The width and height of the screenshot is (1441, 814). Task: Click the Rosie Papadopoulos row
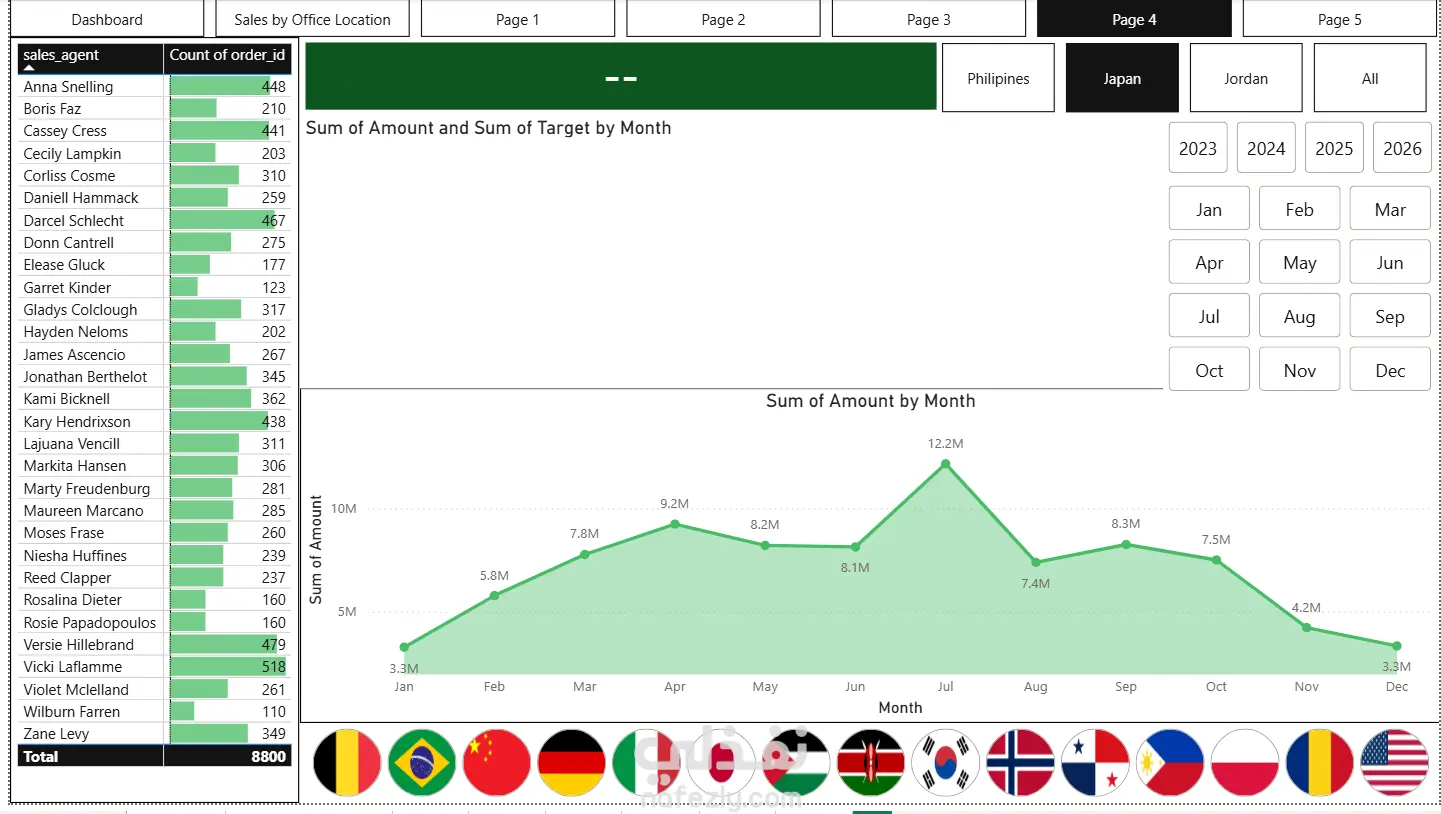155,622
